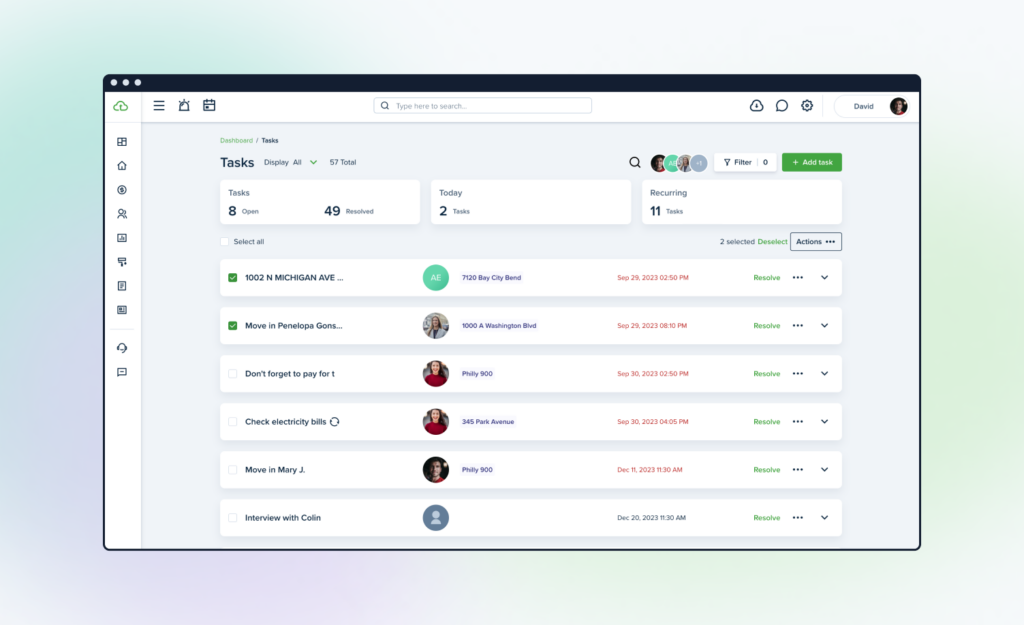Click the search magnifier beside avatars
This screenshot has height=625, width=1024.
(x=635, y=163)
